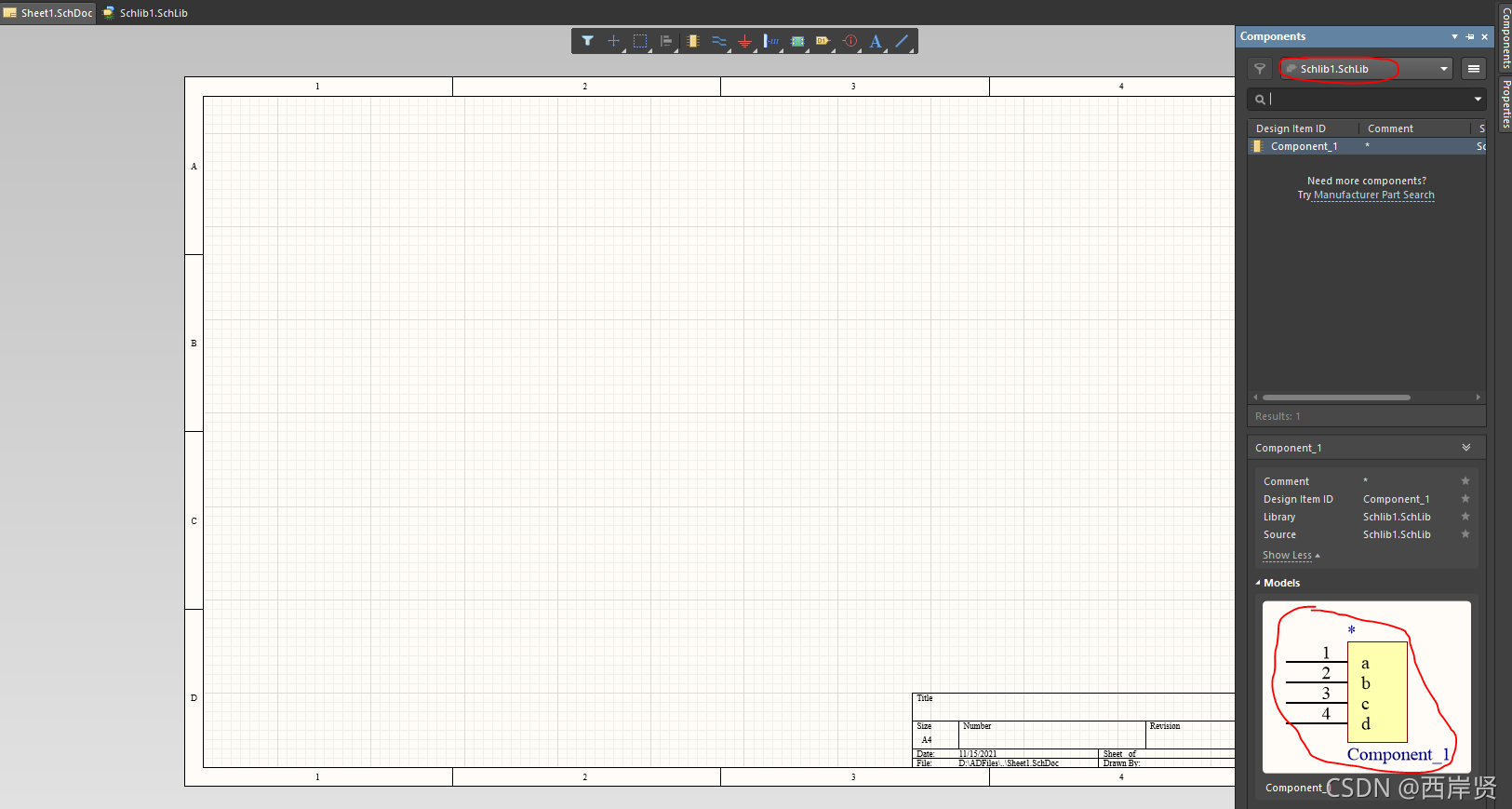Select the Place Harness tool
The height and width of the screenshot is (809, 1512).
point(771,41)
